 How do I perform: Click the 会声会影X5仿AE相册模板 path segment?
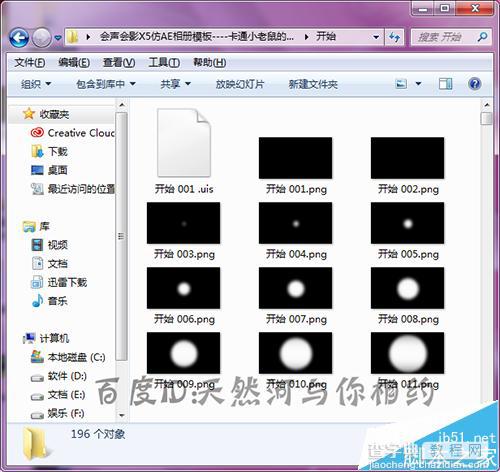point(197,37)
